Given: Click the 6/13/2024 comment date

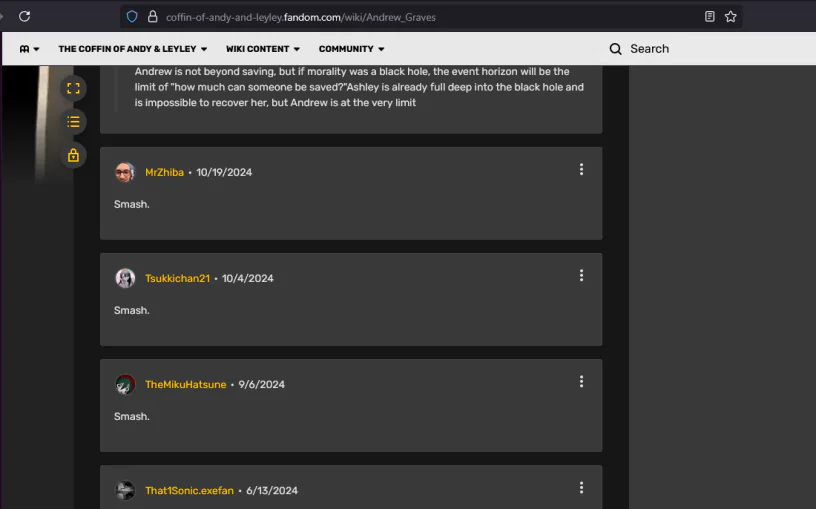Looking at the screenshot, I should [x=272, y=490].
